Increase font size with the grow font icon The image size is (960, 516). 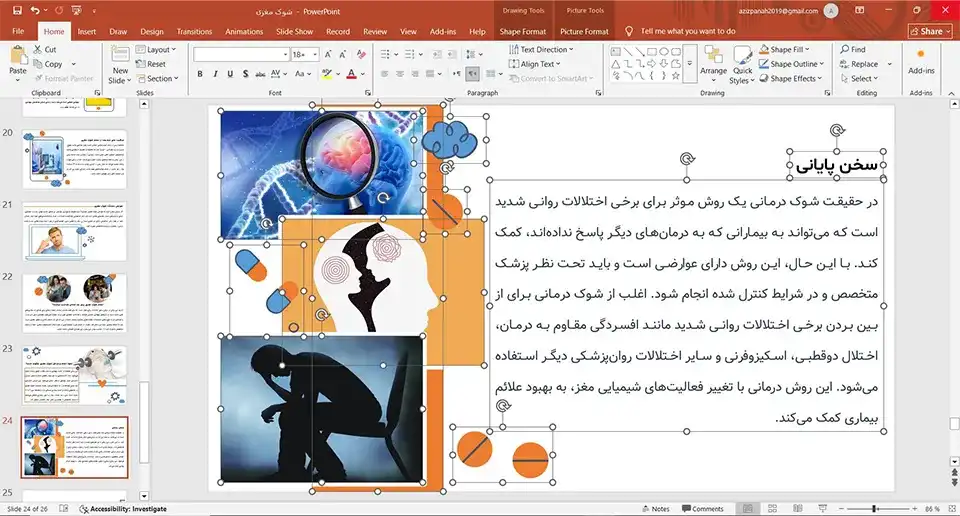click(328, 54)
